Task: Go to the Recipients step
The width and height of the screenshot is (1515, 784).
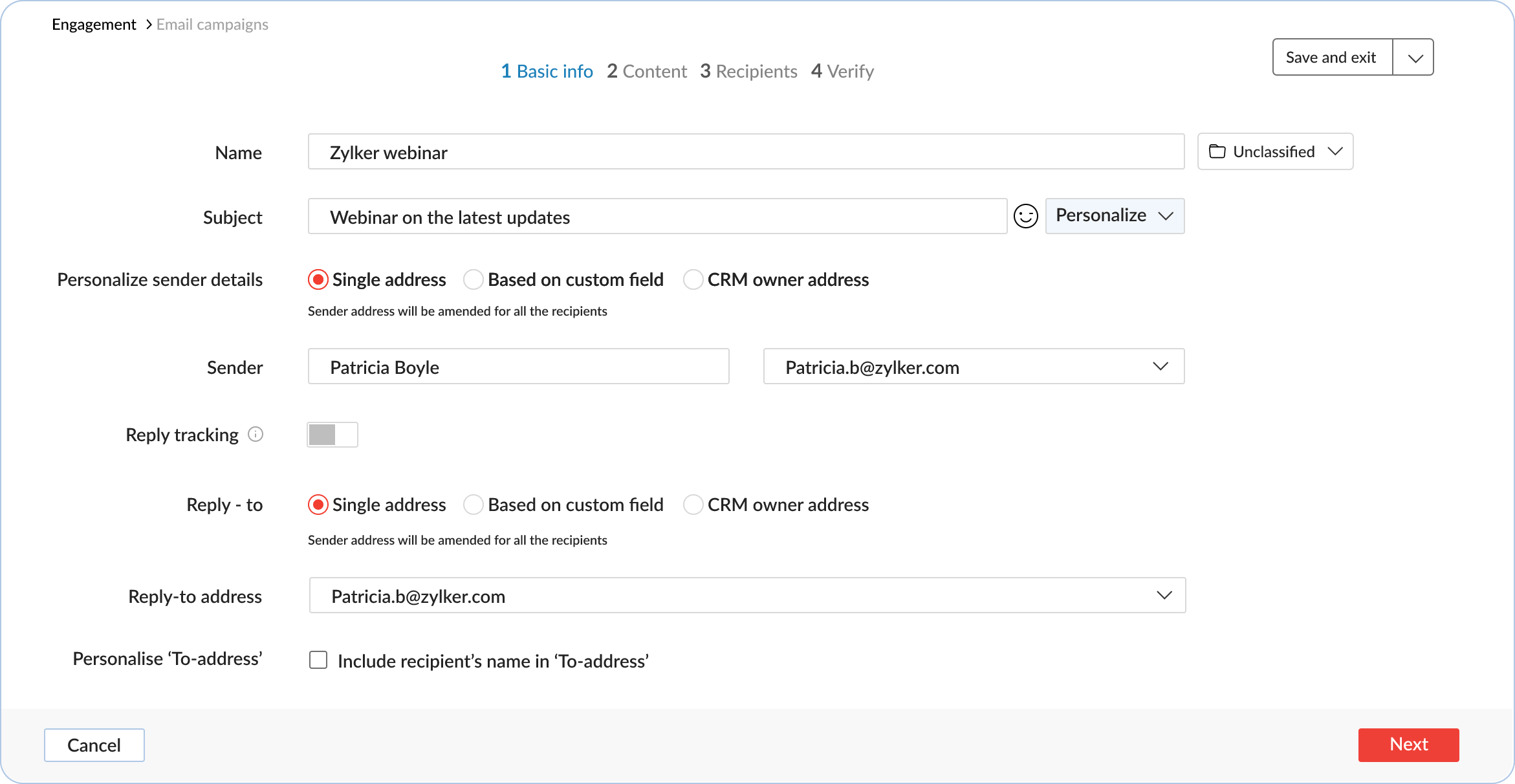Action: click(748, 71)
